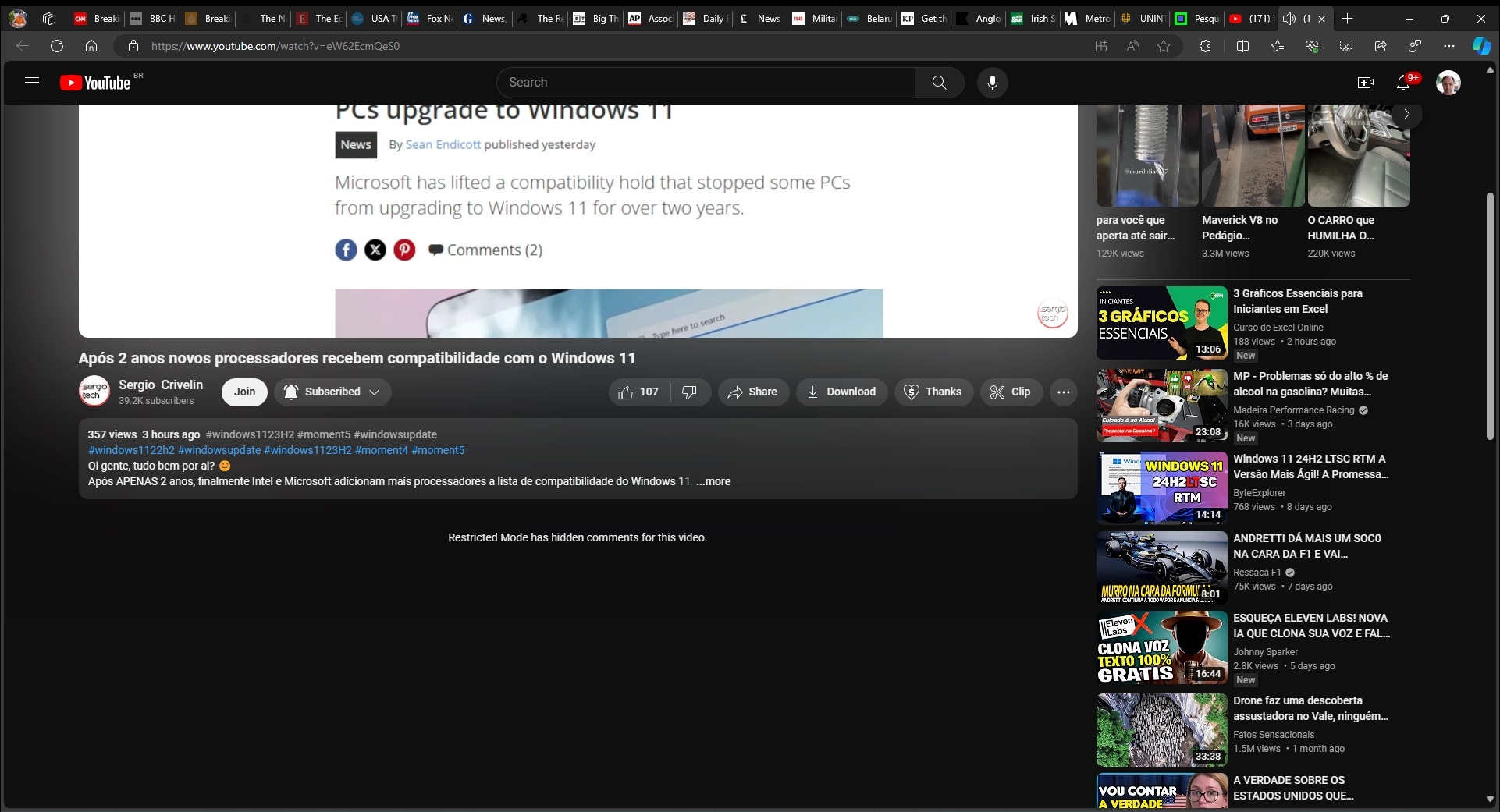Click #moment5 hashtag in blue row
This screenshot has height=812, width=1500.
point(438,450)
